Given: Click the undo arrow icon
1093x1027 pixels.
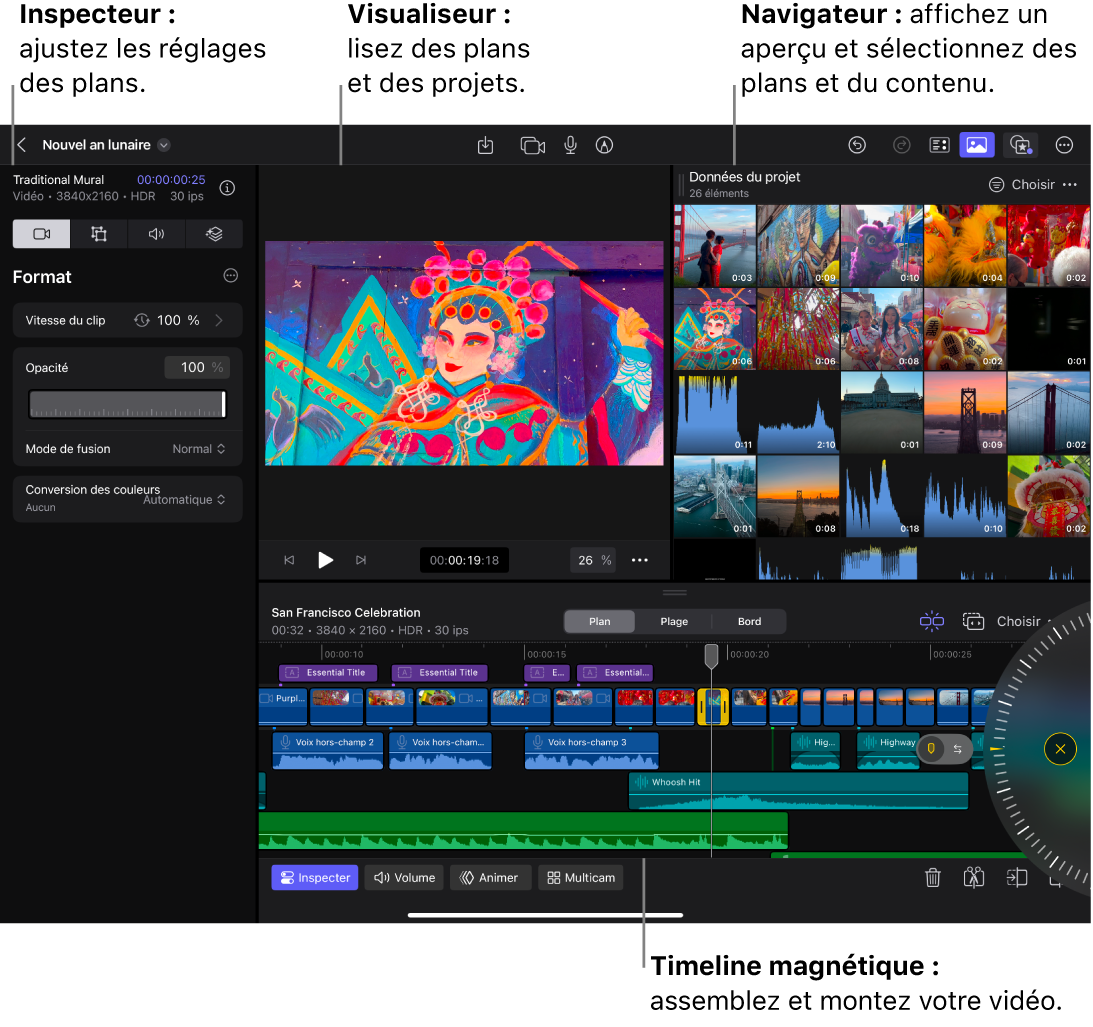Looking at the screenshot, I should click(x=857, y=145).
